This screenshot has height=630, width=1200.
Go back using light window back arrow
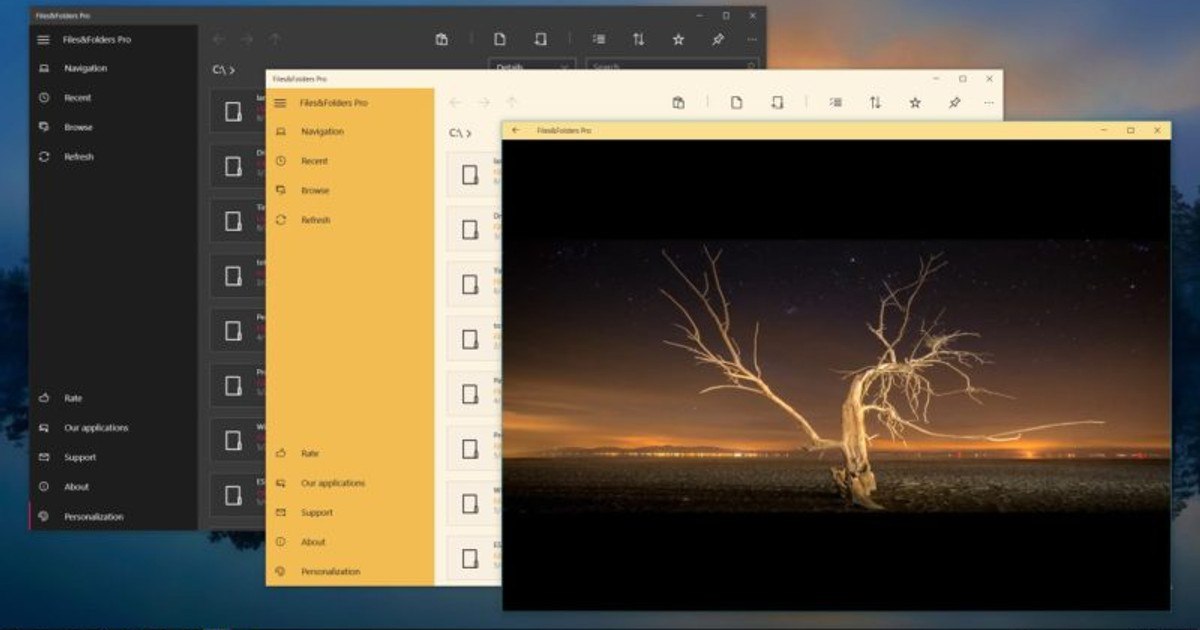(x=455, y=103)
